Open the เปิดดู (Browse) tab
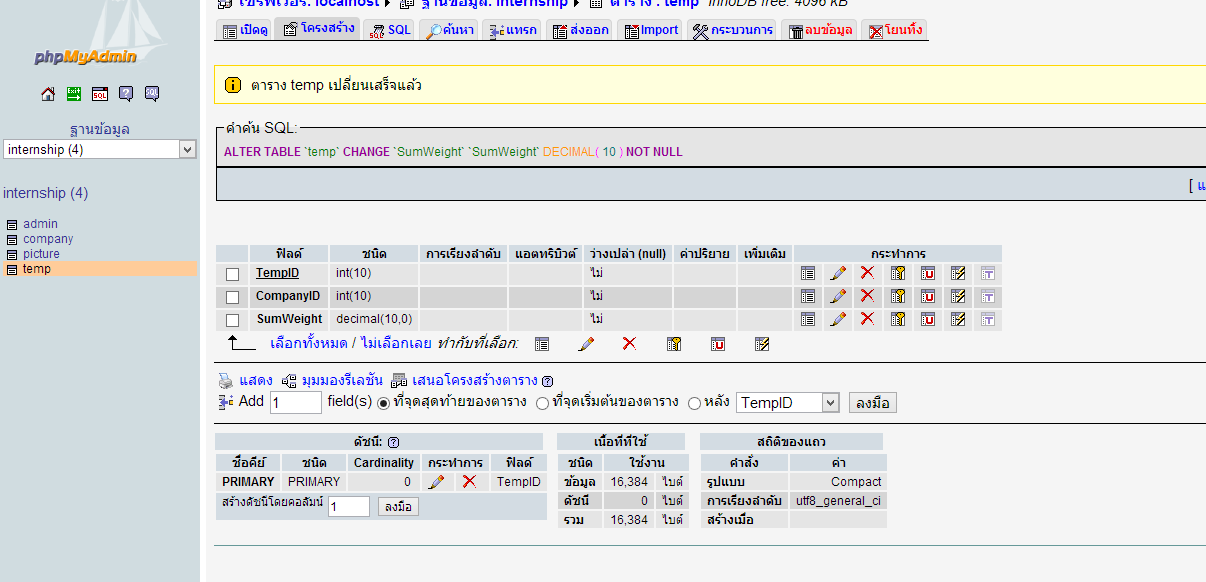 pos(245,30)
